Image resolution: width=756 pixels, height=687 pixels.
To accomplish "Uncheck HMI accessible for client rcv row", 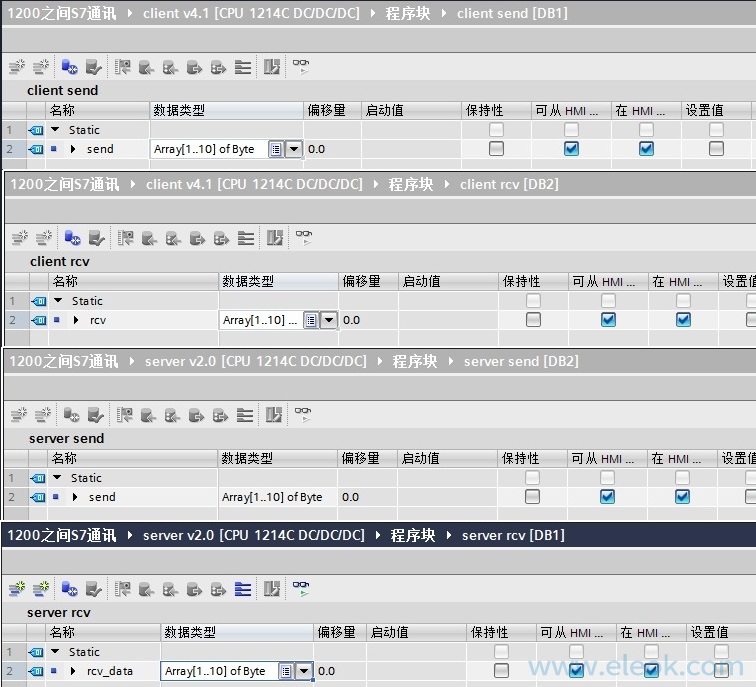I will click(608, 320).
